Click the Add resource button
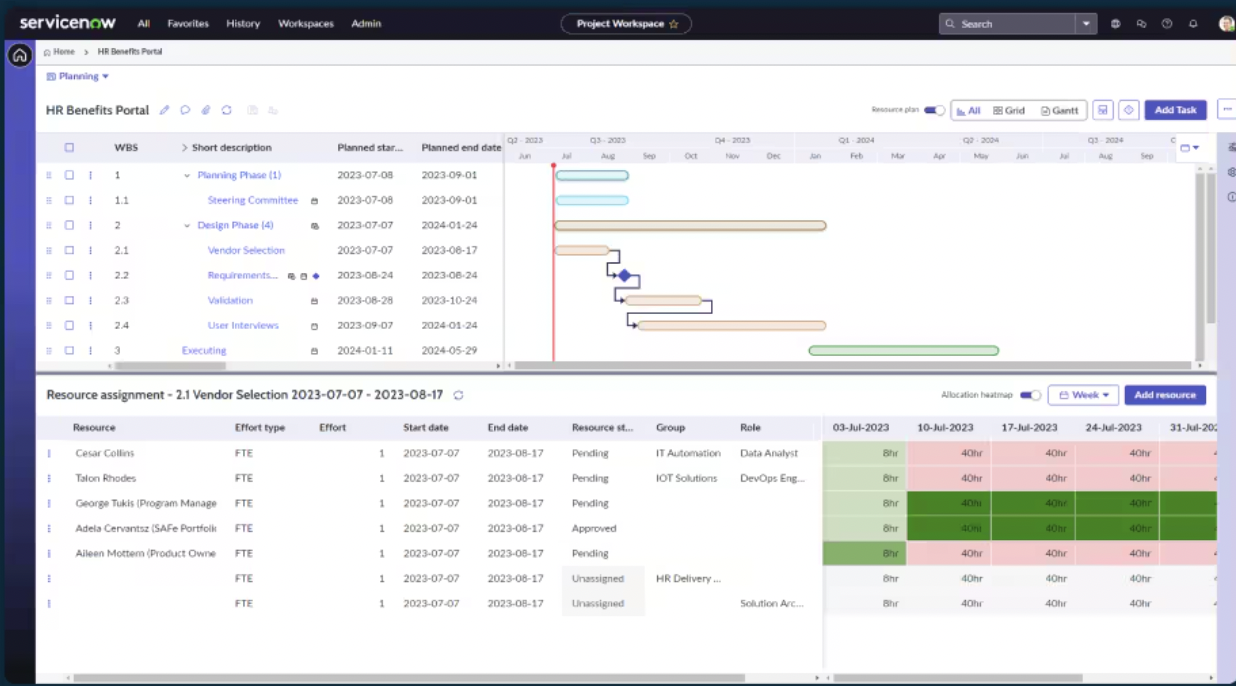 coord(1165,395)
